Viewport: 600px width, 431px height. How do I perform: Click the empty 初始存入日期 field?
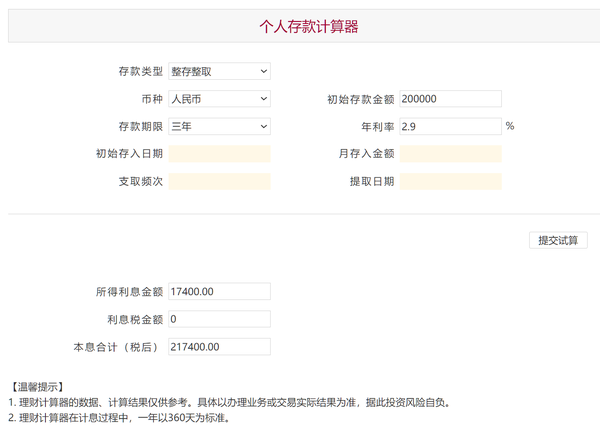[x=219, y=154]
